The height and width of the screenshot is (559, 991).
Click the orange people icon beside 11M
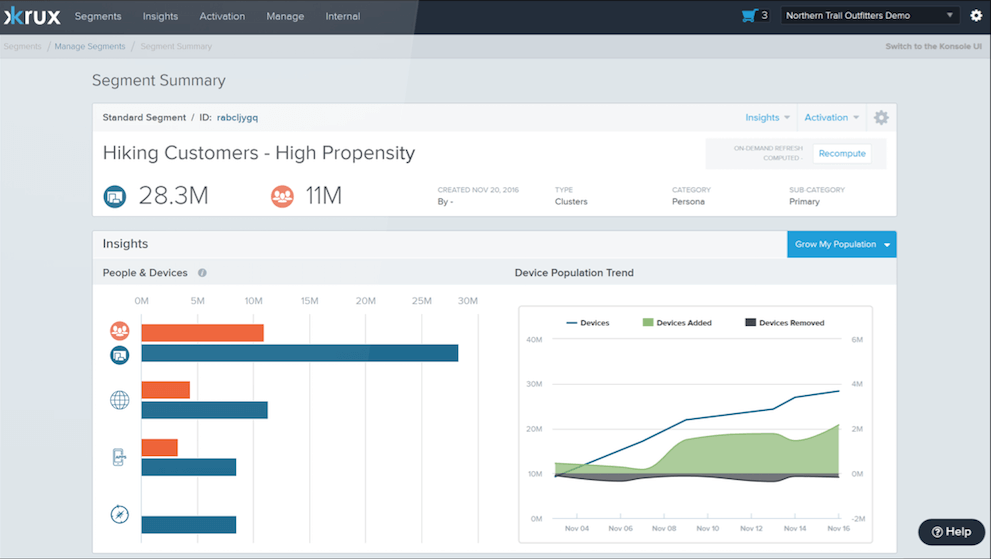(282, 197)
